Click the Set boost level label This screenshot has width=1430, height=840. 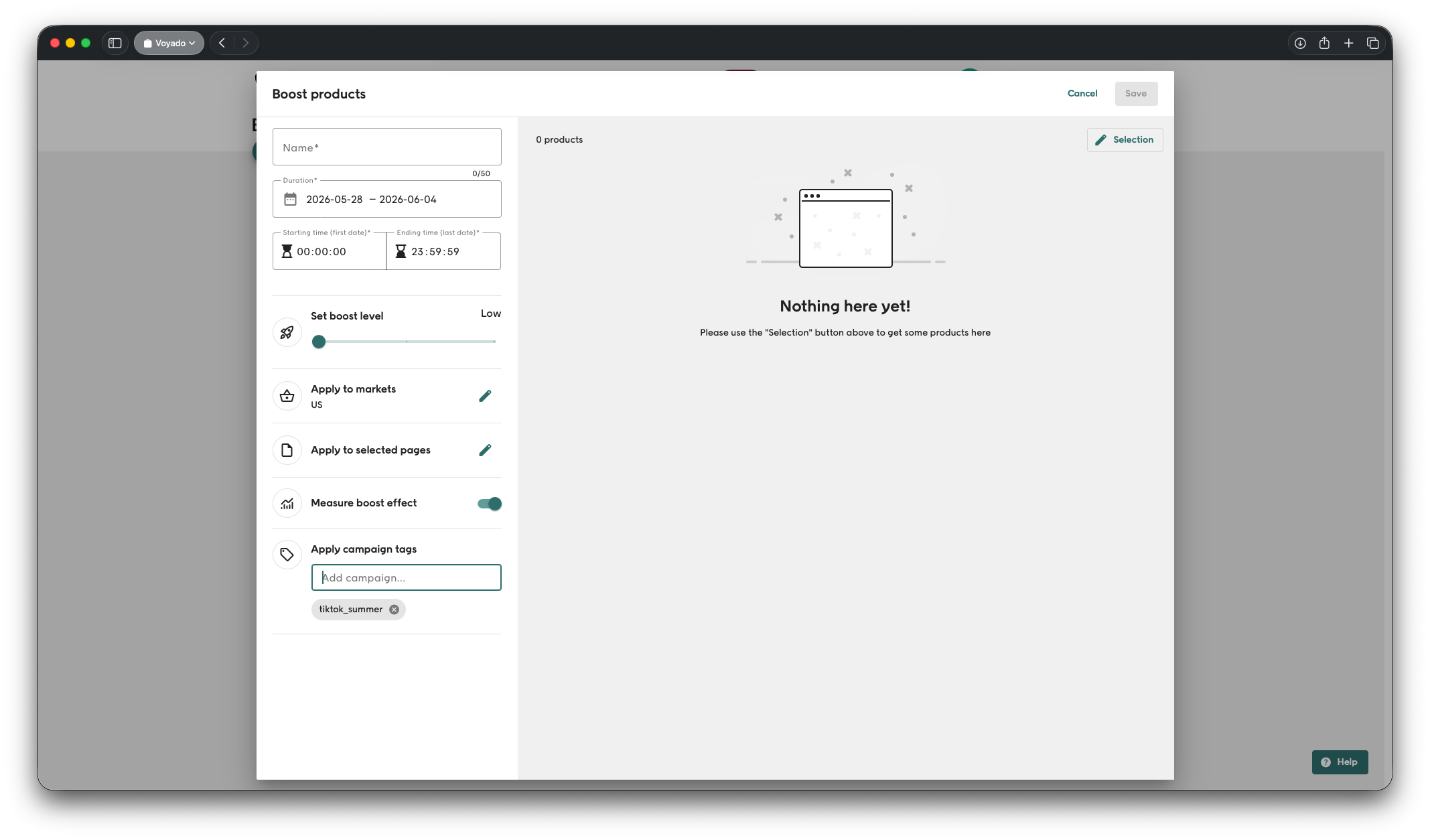[347, 316]
